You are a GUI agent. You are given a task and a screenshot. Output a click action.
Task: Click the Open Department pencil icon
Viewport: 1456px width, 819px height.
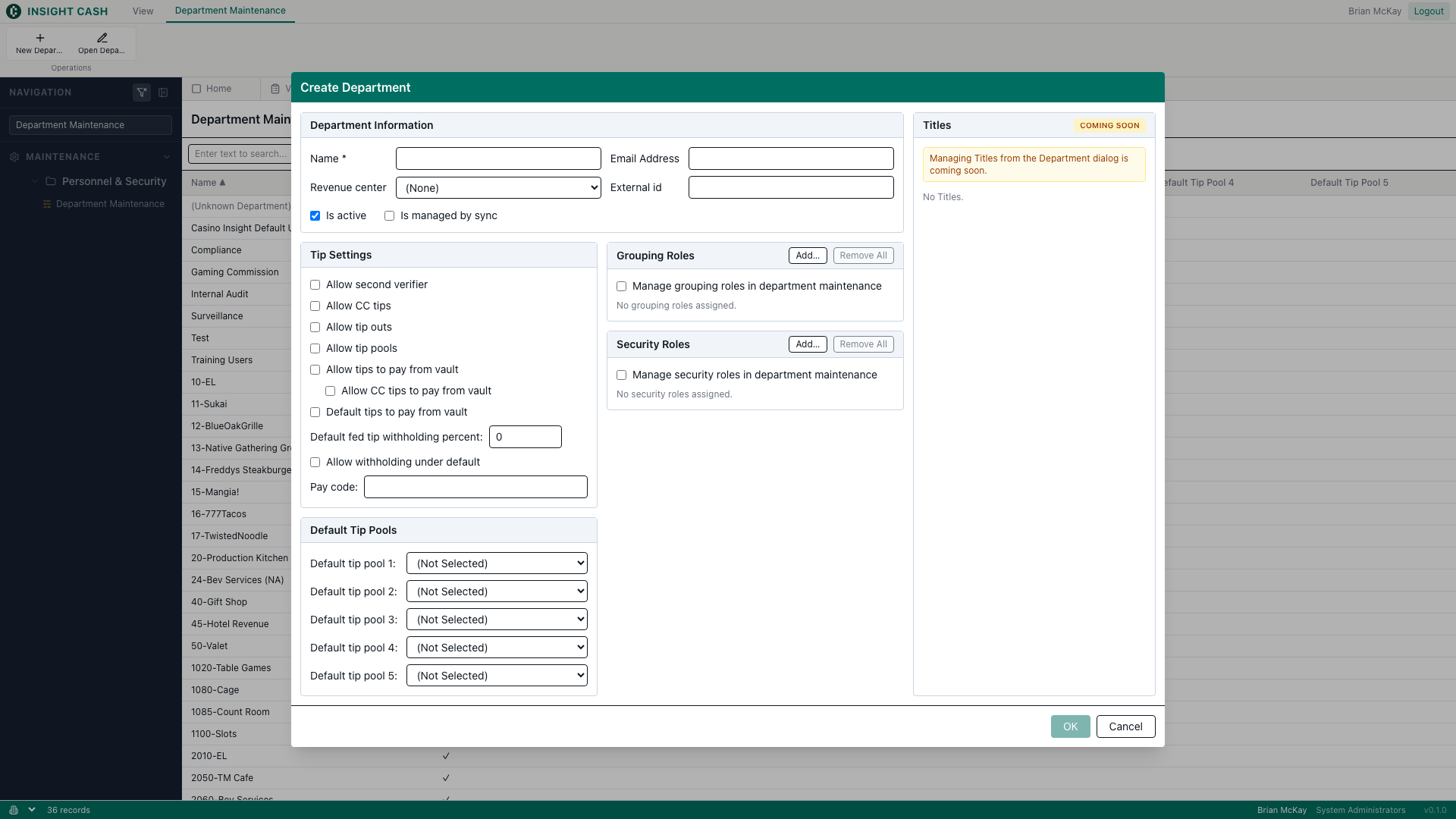pos(102,38)
